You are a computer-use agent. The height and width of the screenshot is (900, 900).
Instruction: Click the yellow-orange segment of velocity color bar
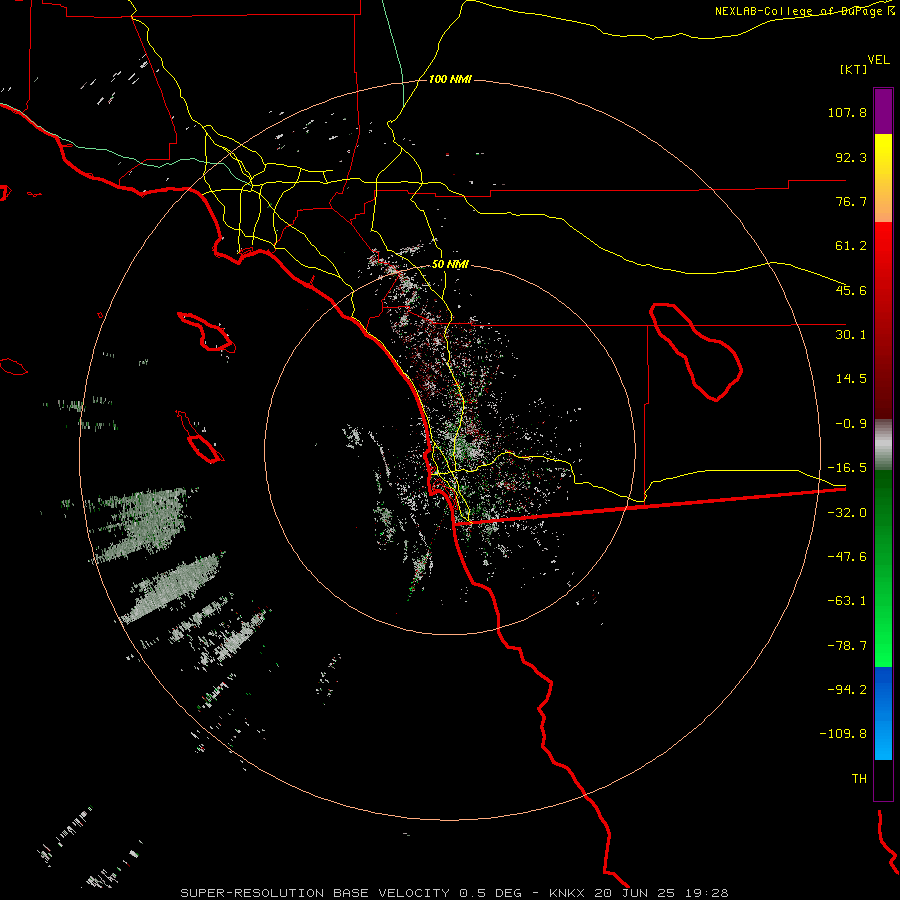click(x=883, y=178)
